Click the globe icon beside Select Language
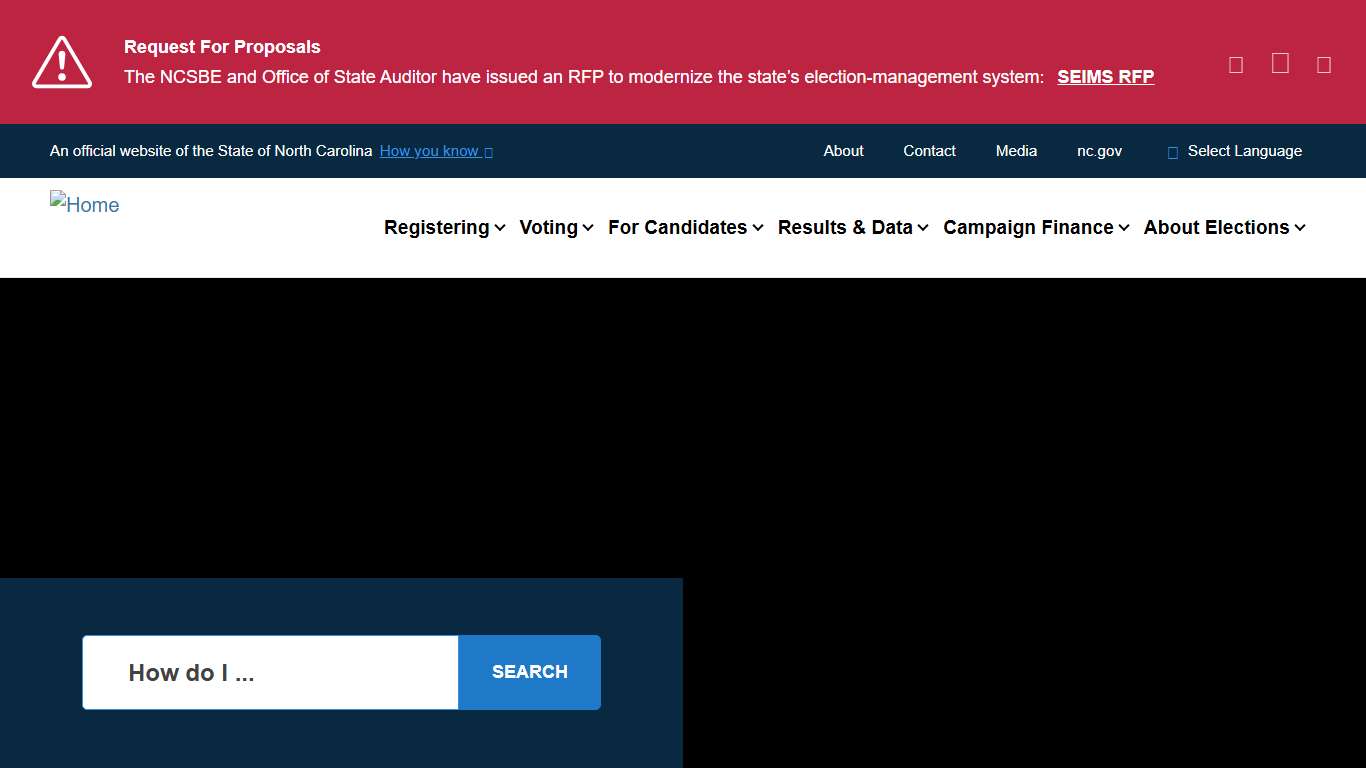 coord(1172,151)
